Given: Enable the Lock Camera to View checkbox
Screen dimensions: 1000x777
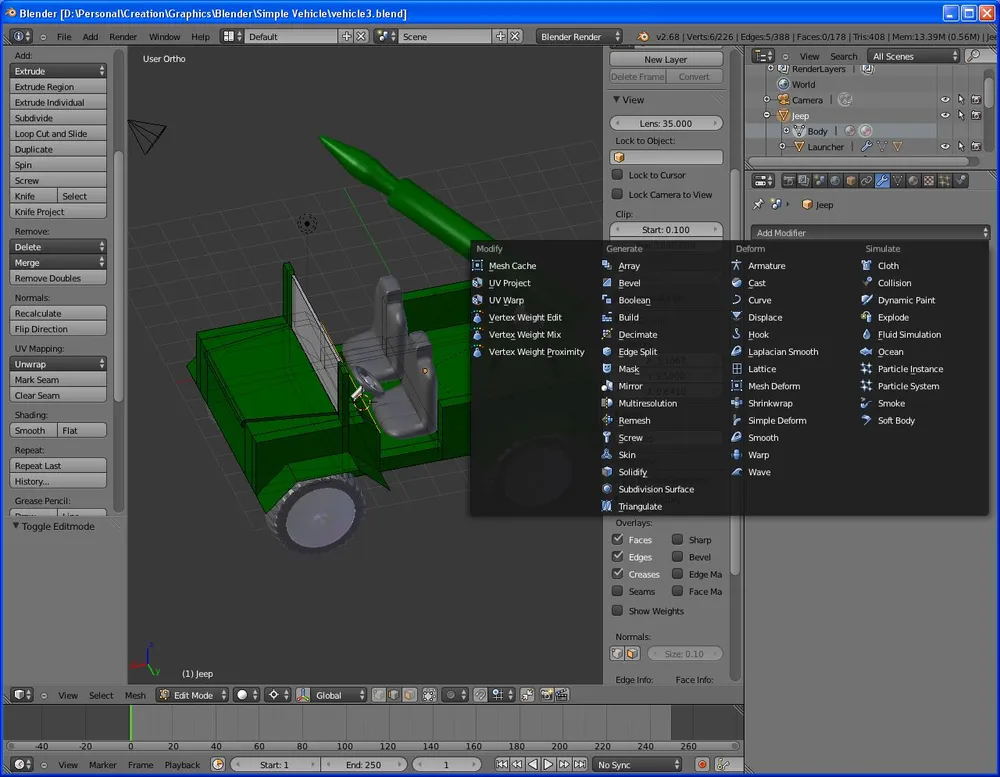Looking at the screenshot, I should pyautogui.click(x=618, y=194).
